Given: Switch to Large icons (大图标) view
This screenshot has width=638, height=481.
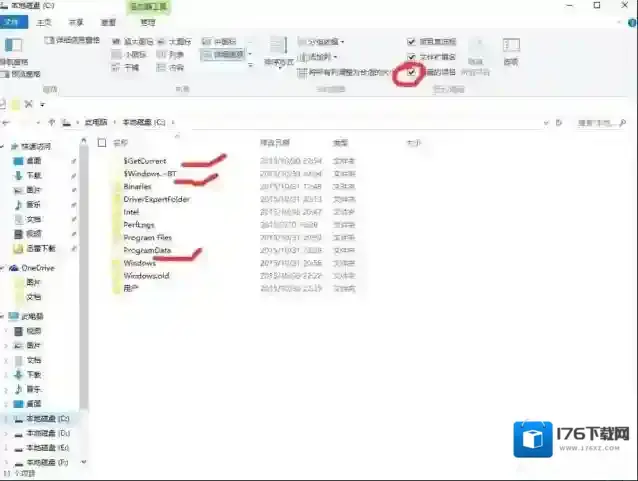Looking at the screenshot, I should [x=174, y=42].
